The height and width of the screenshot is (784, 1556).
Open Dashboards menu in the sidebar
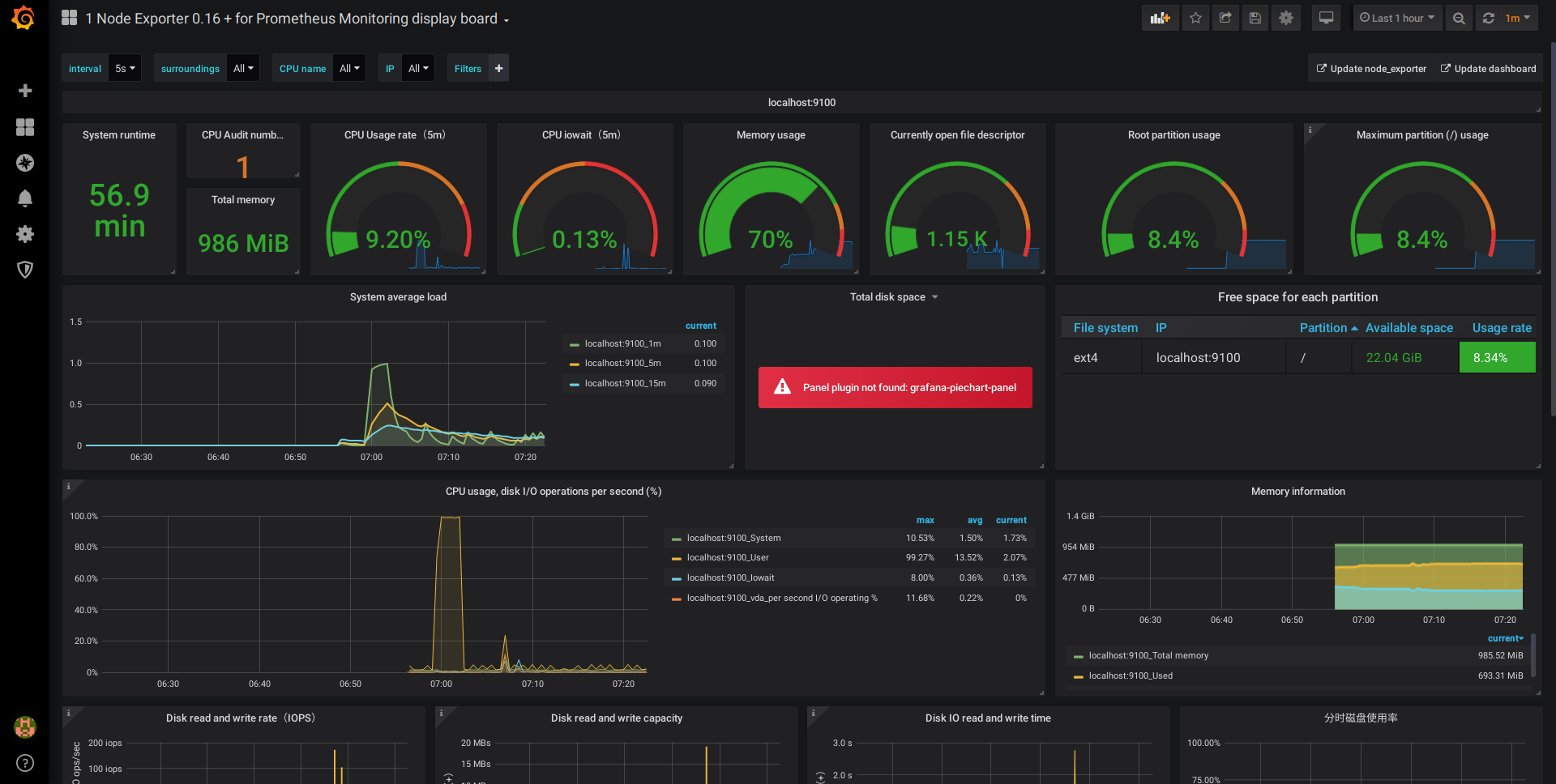[x=25, y=127]
